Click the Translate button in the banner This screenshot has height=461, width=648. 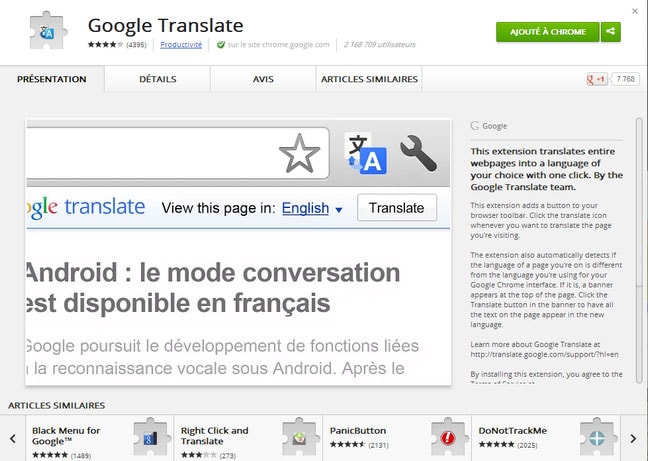click(397, 208)
